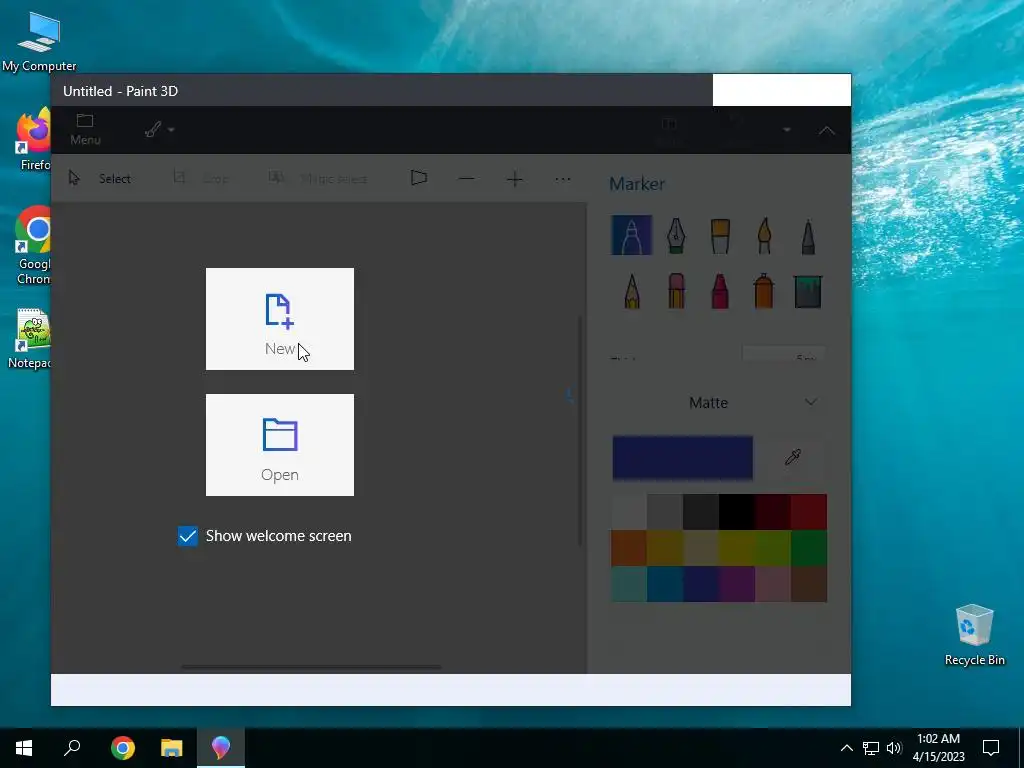Click the current color dark blue box
Viewport: 1024px width, 768px height.
tap(682, 457)
